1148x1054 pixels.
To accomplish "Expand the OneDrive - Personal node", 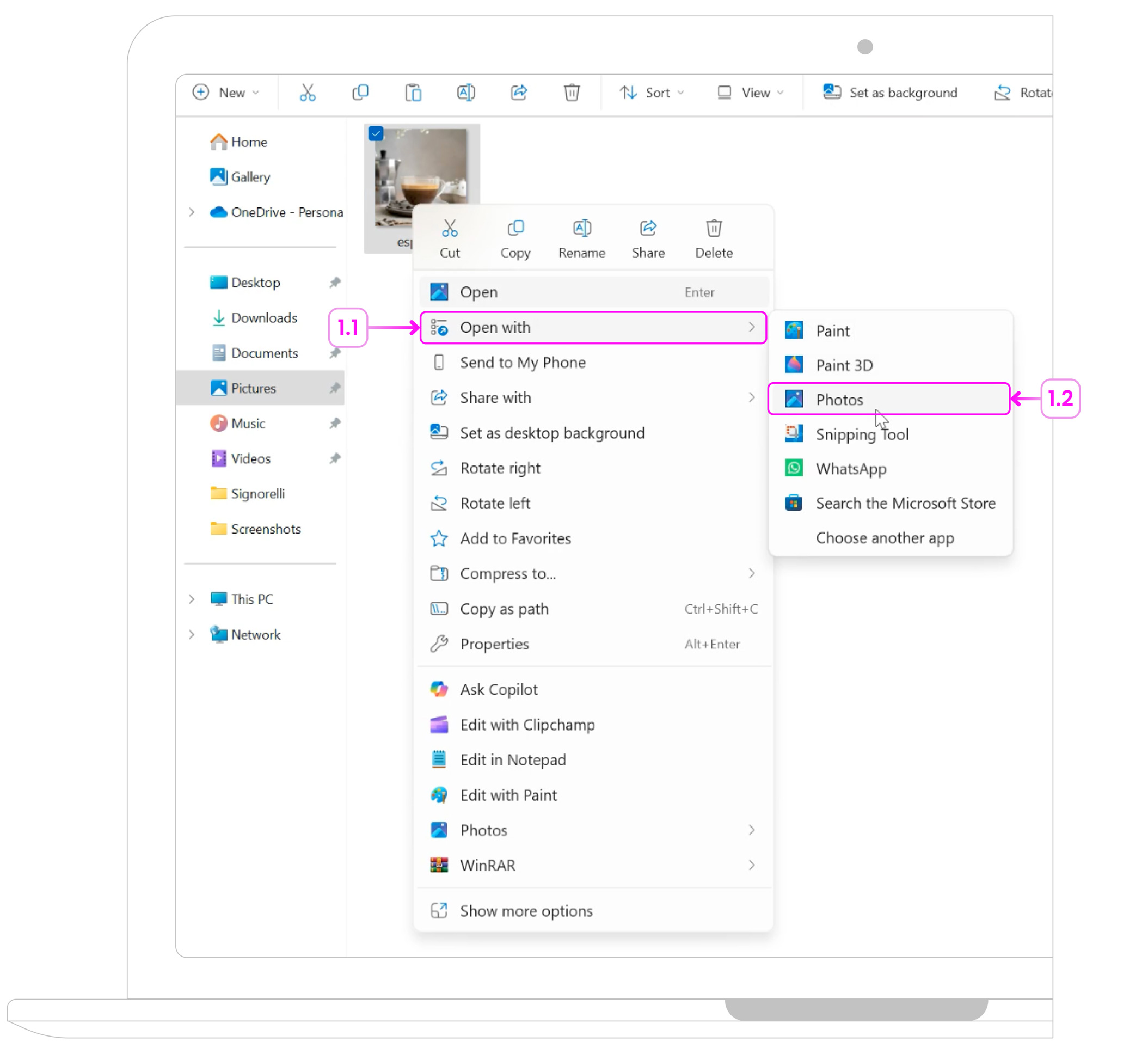I will click(x=192, y=213).
